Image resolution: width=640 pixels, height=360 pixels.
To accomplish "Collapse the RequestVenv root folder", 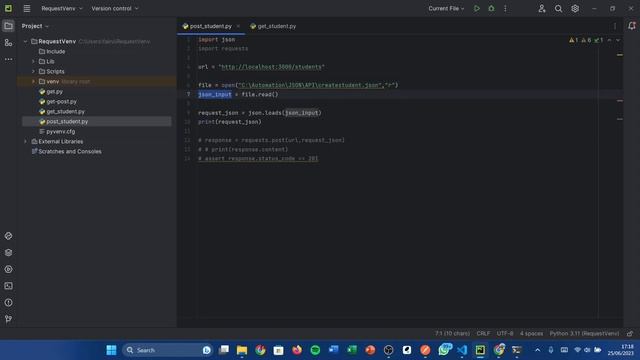I will point(25,41).
